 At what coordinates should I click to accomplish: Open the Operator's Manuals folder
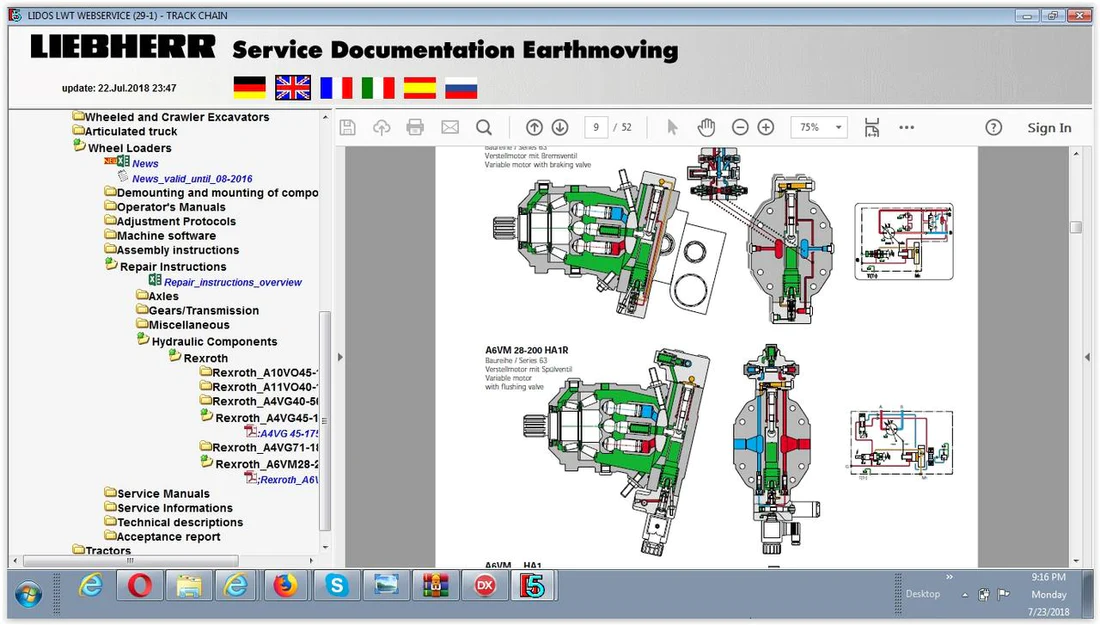(x=170, y=207)
